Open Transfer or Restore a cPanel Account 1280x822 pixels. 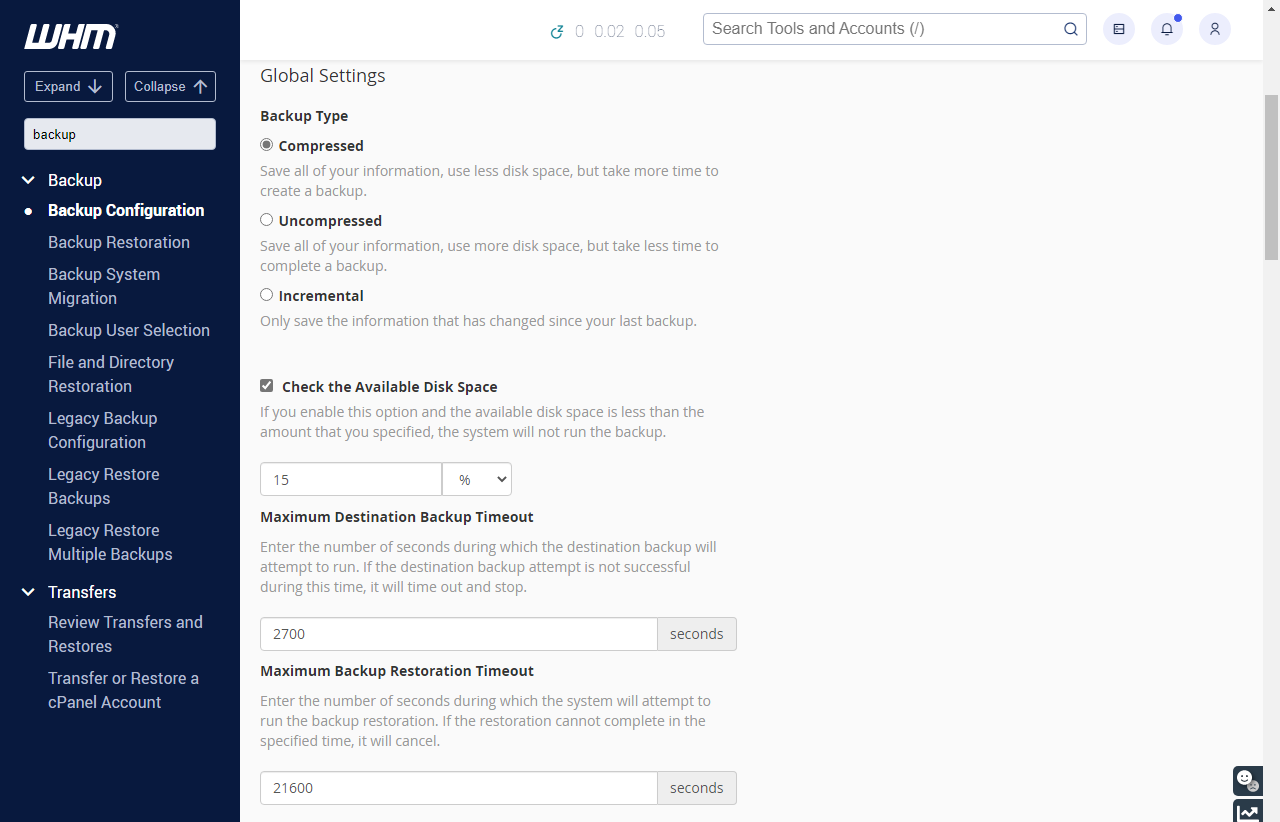[124, 690]
